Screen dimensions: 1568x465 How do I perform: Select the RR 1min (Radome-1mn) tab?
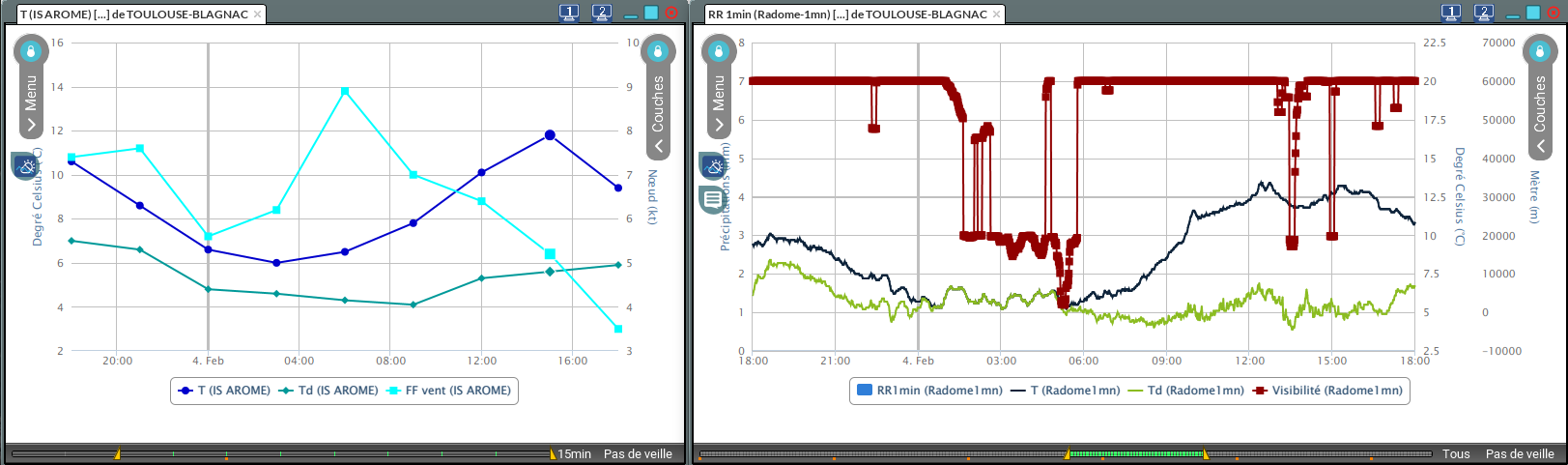(x=846, y=15)
